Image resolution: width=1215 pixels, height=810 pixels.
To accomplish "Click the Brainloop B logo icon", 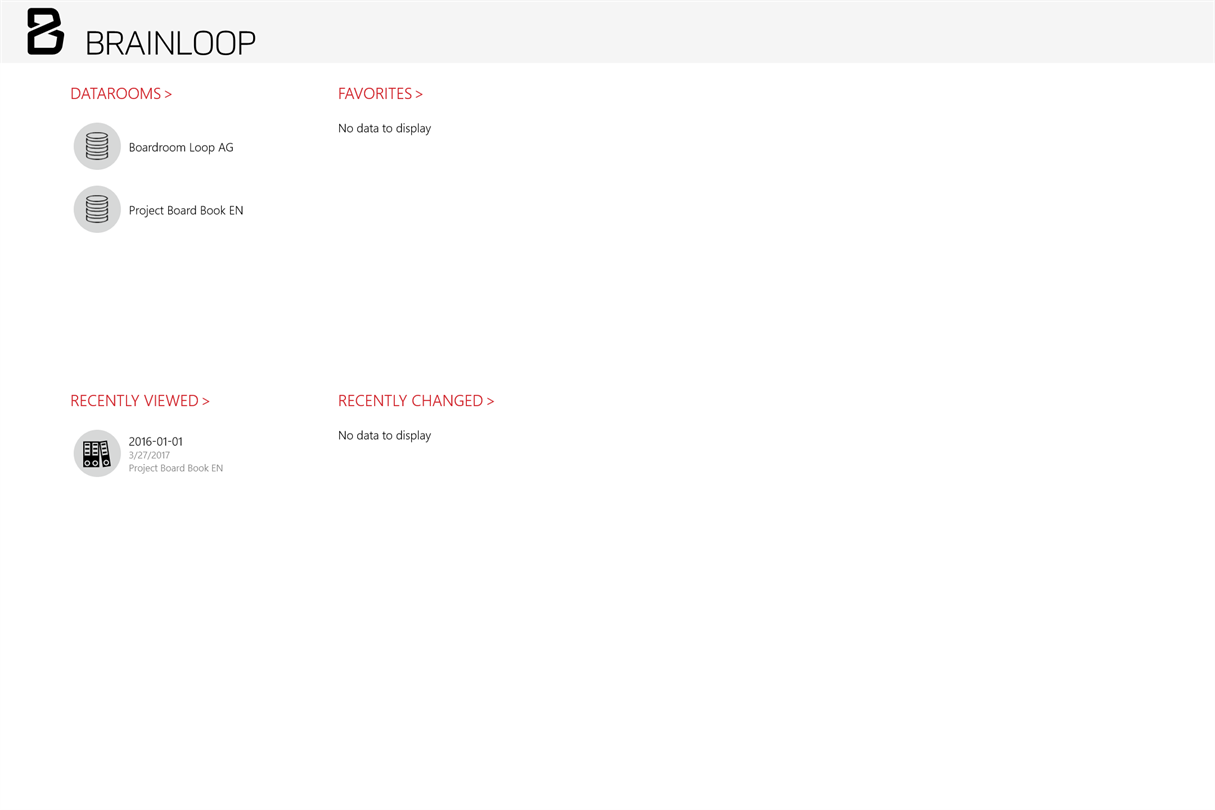I will click(45, 31).
